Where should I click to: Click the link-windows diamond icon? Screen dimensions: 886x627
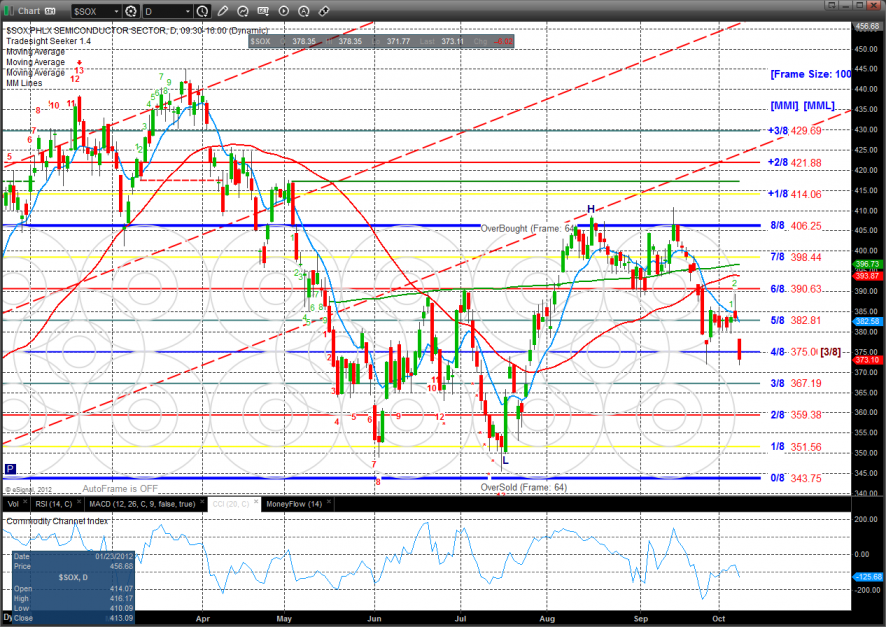click(324, 11)
